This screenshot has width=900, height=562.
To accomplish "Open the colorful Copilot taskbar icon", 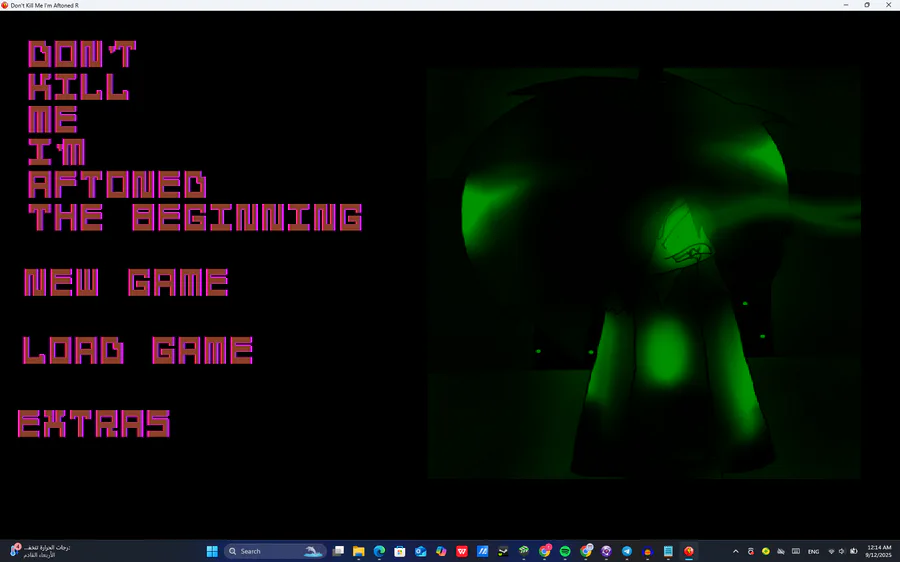I will (x=441, y=551).
